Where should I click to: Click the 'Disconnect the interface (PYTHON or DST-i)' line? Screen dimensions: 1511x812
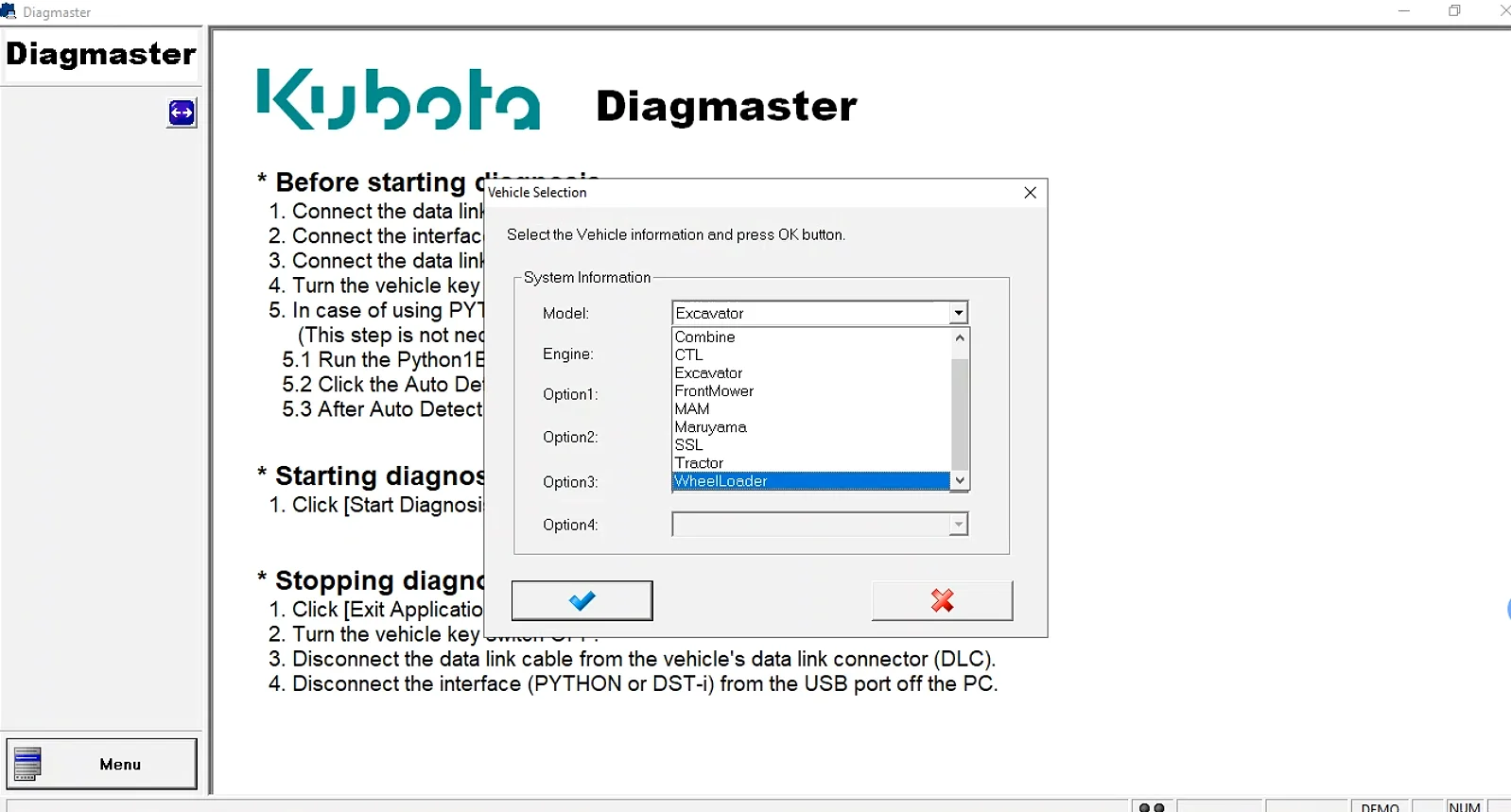click(633, 683)
